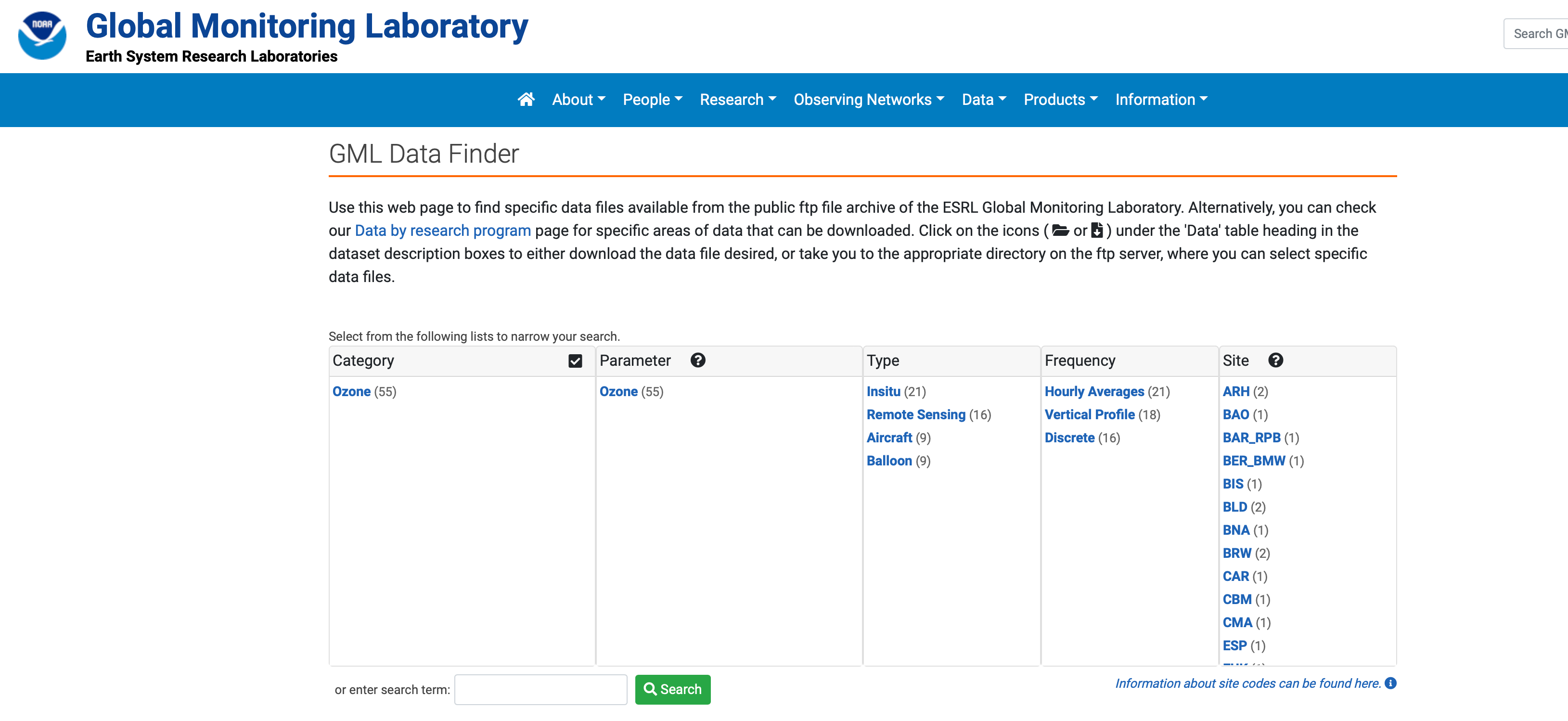Click the NOAA logo emblem

[x=42, y=35]
